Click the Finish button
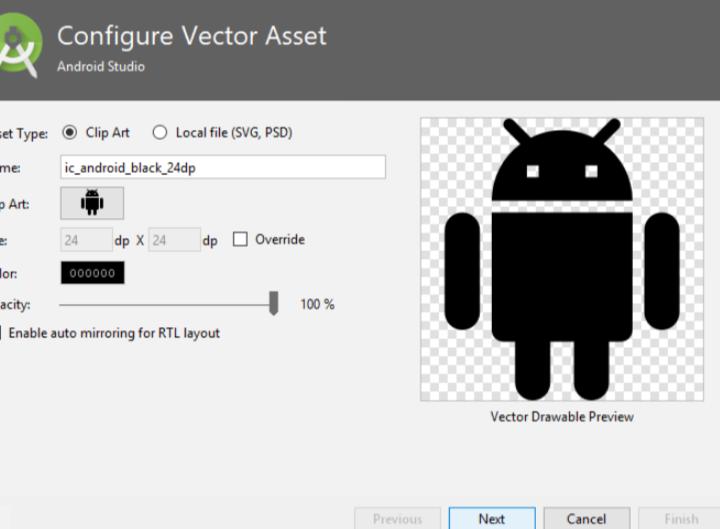720x529 pixels. (681, 519)
